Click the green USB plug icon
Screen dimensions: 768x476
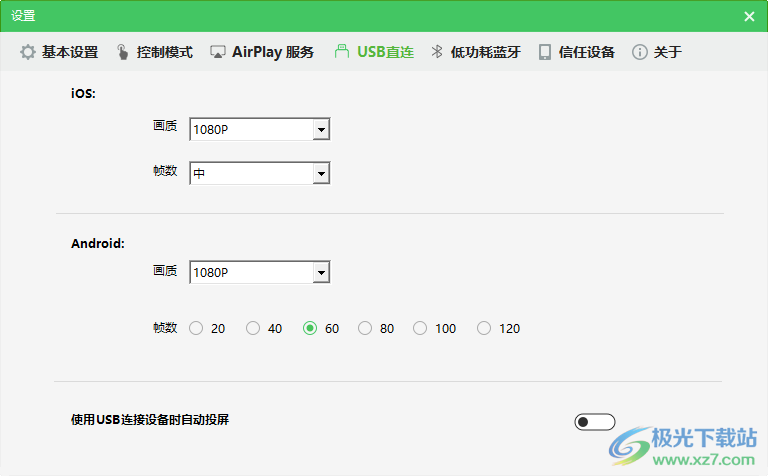point(342,51)
